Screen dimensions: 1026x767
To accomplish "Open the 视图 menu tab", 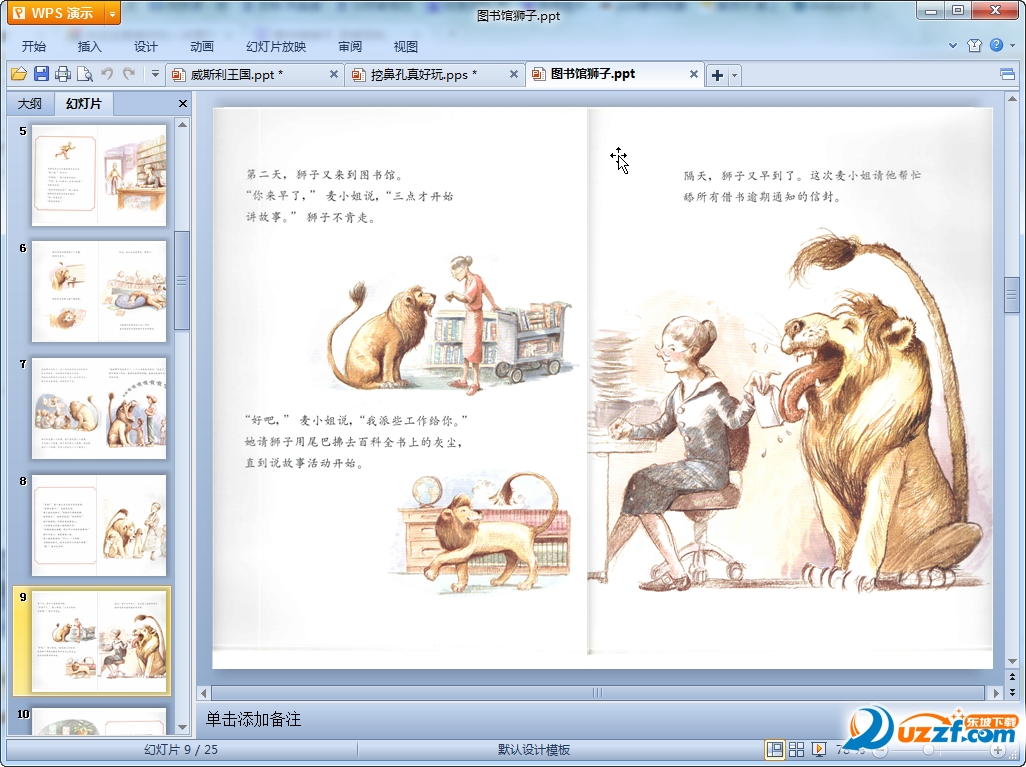I will 406,46.
